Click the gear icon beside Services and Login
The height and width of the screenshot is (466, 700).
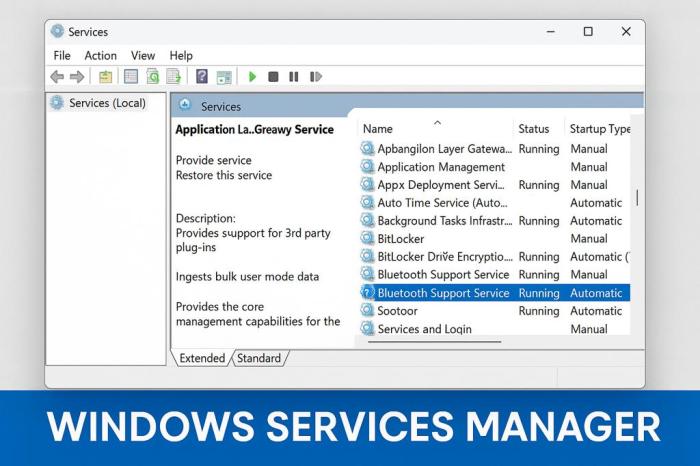click(x=367, y=328)
